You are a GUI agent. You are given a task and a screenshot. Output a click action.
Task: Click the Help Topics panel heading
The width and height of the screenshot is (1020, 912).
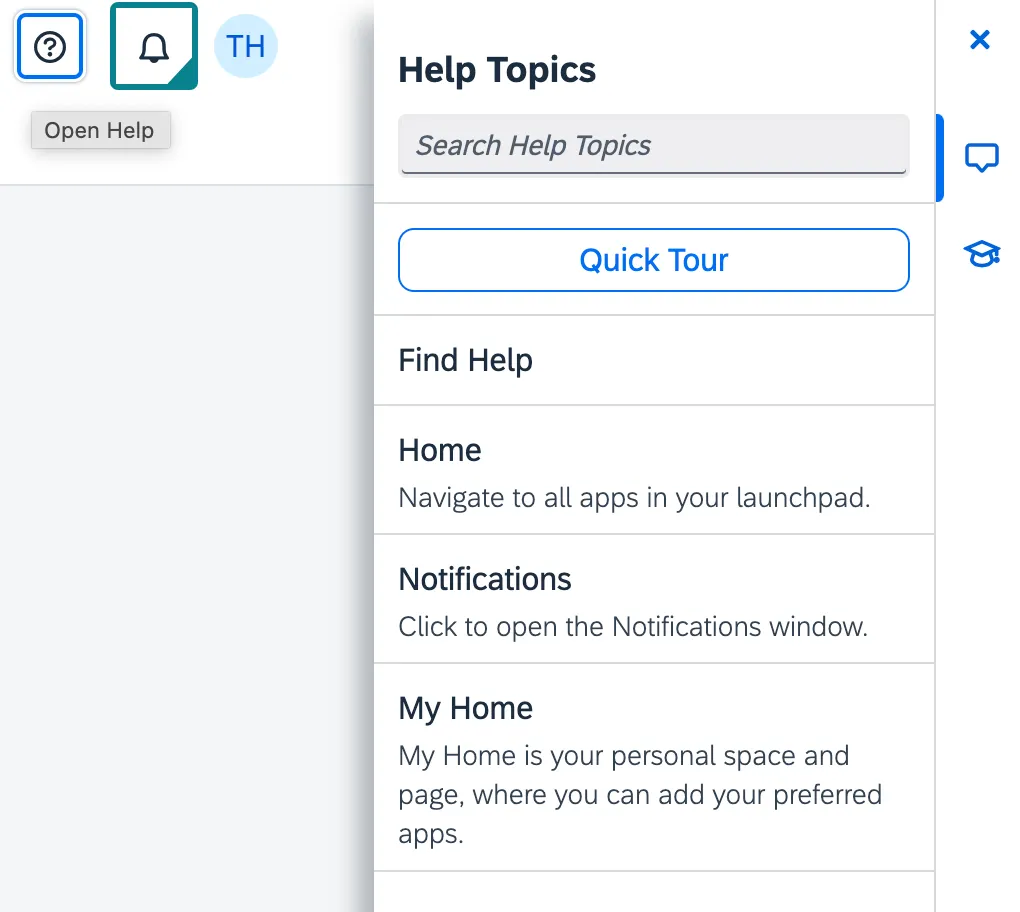click(x=497, y=70)
